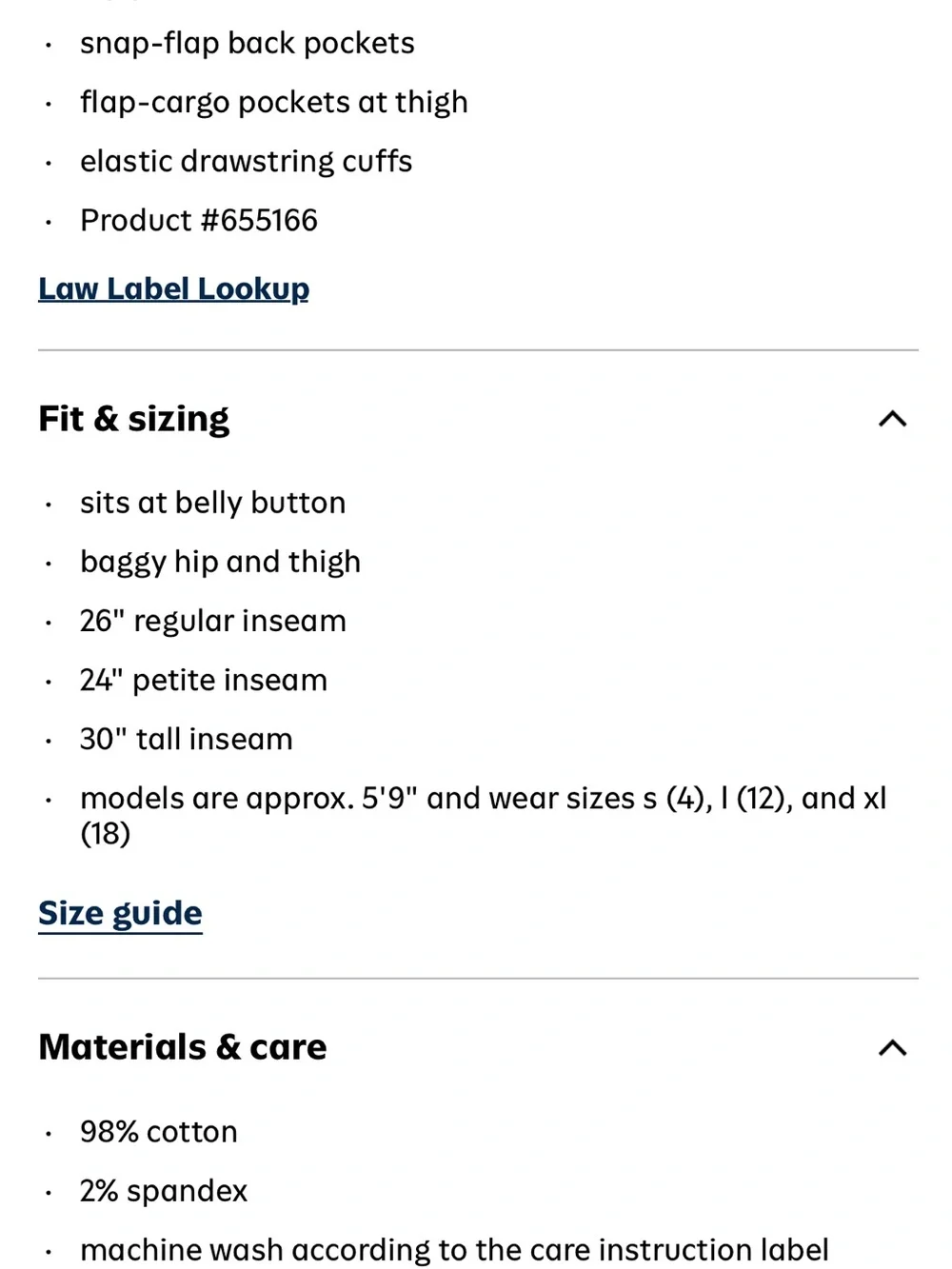The width and height of the screenshot is (952, 1269).
Task: Click the Materials & care section heading
Action: tap(182, 1047)
